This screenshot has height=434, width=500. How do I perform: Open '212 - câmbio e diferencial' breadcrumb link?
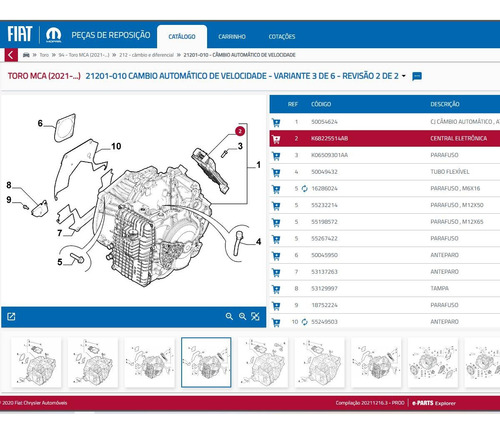pyautogui.click(x=146, y=55)
